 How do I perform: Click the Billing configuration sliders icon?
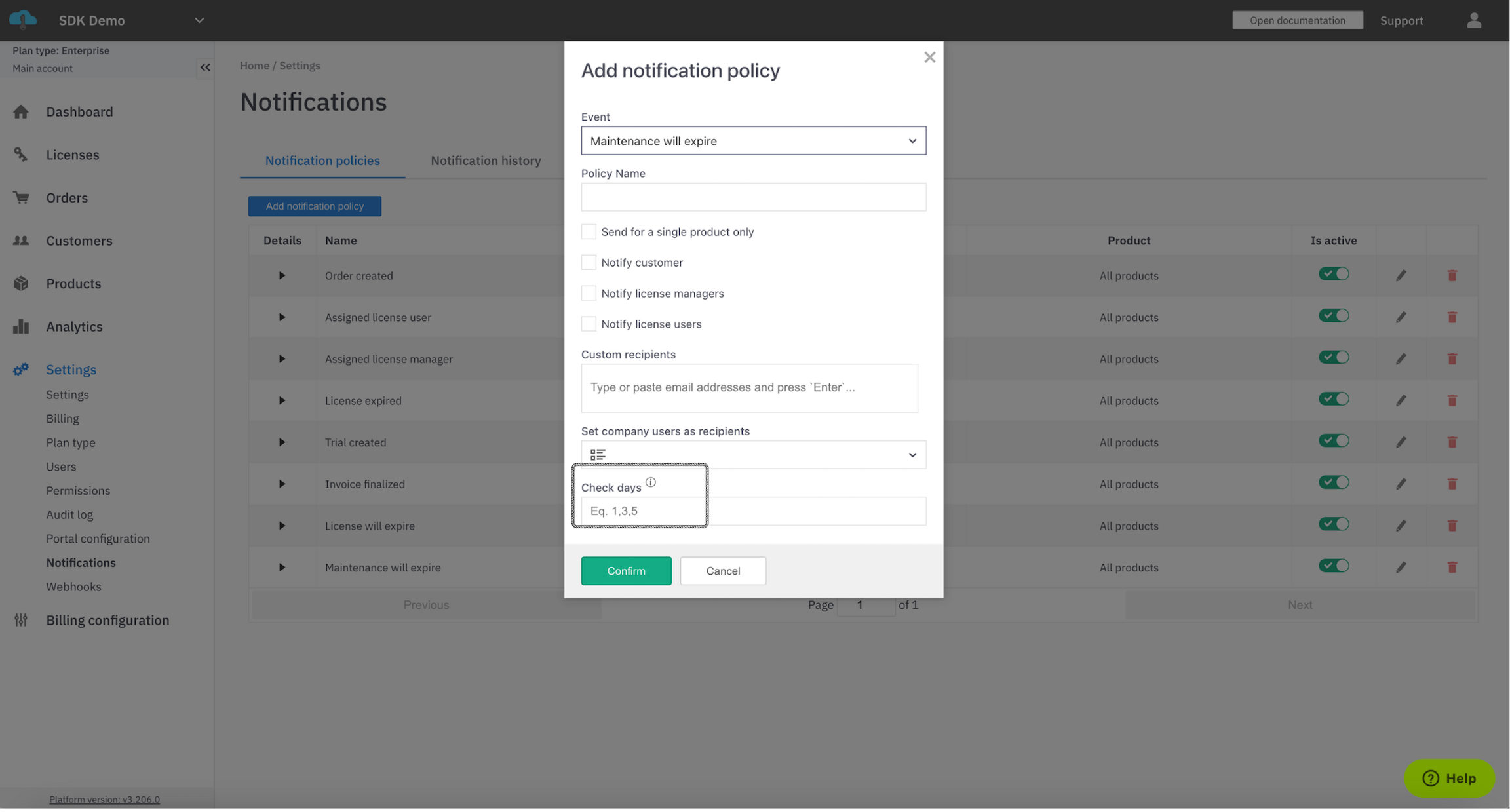(x=21, y=620)
